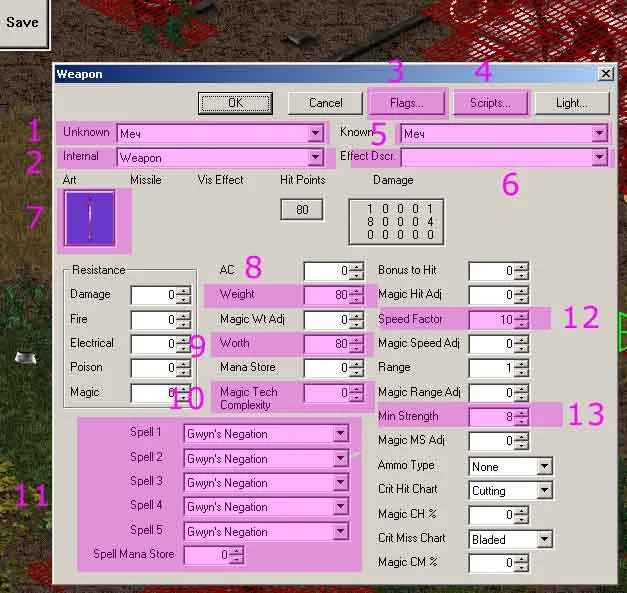Image resolution: width=627 pixels, height=593 pixels.
Task: Click the Light button
Action: [x=572, y=103]
